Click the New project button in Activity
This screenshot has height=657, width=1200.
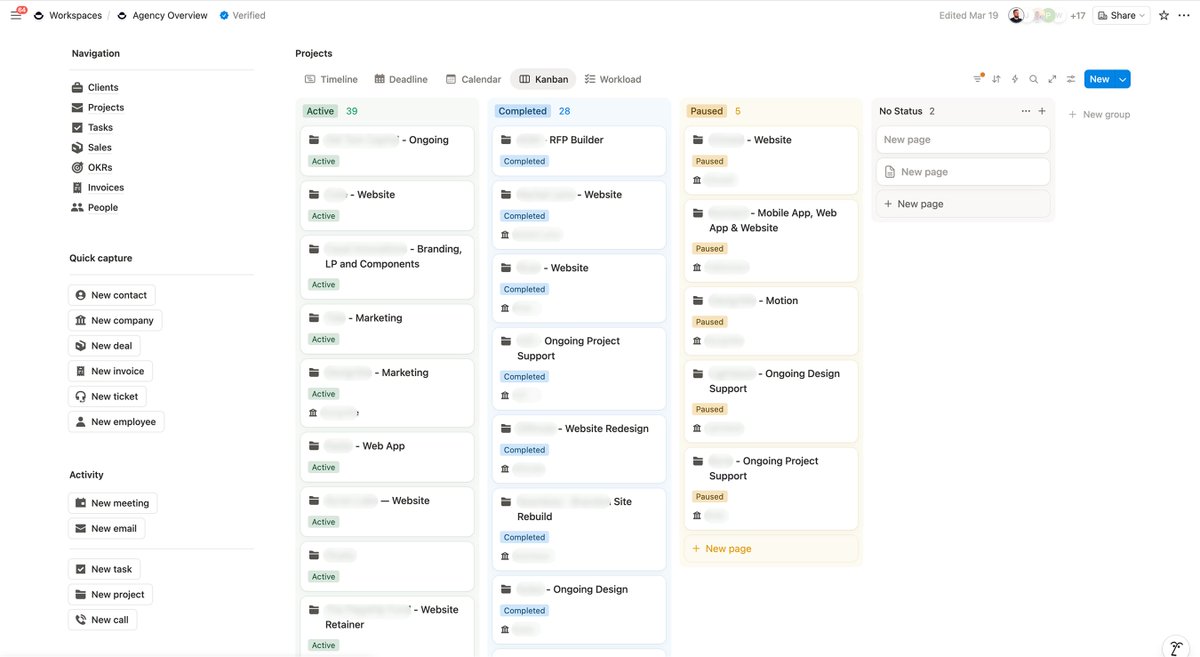pyautogui.click(x=110, y=595)
